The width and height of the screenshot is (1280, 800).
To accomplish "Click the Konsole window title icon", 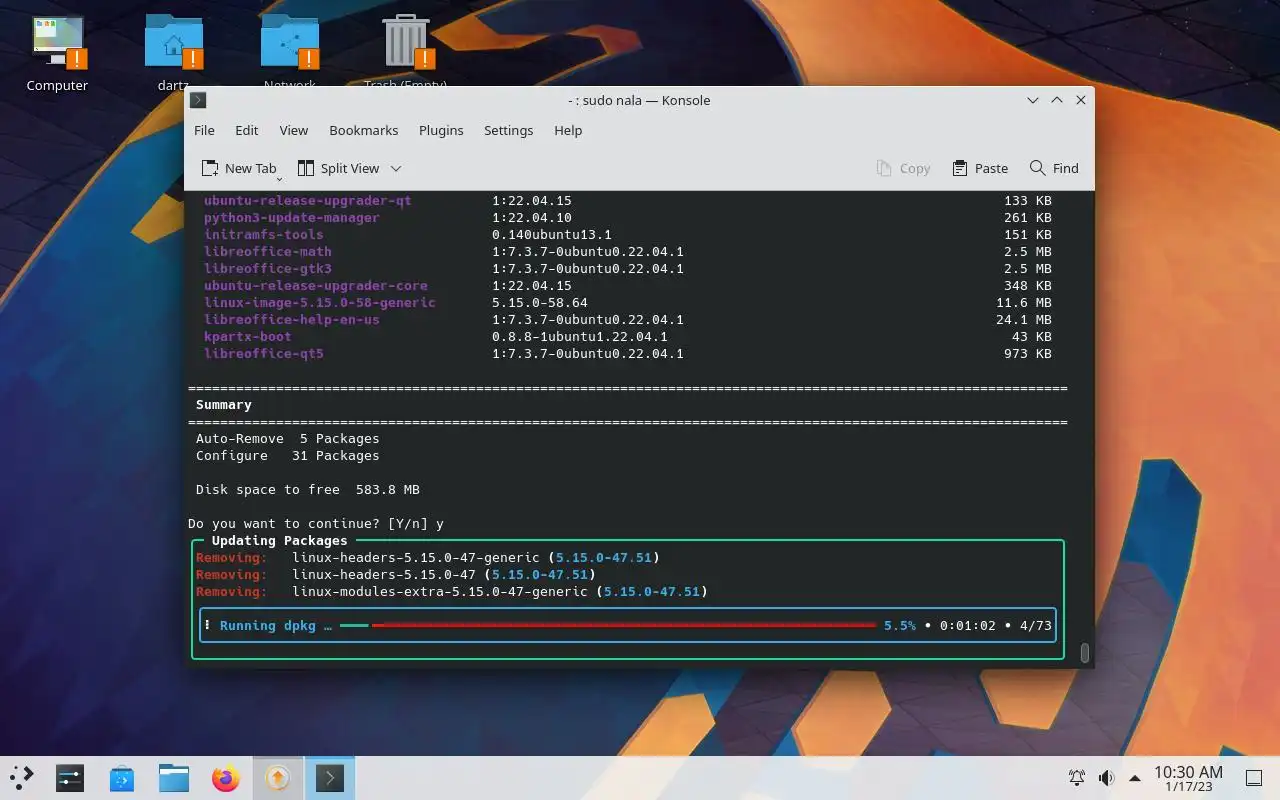I will (198, 100).
